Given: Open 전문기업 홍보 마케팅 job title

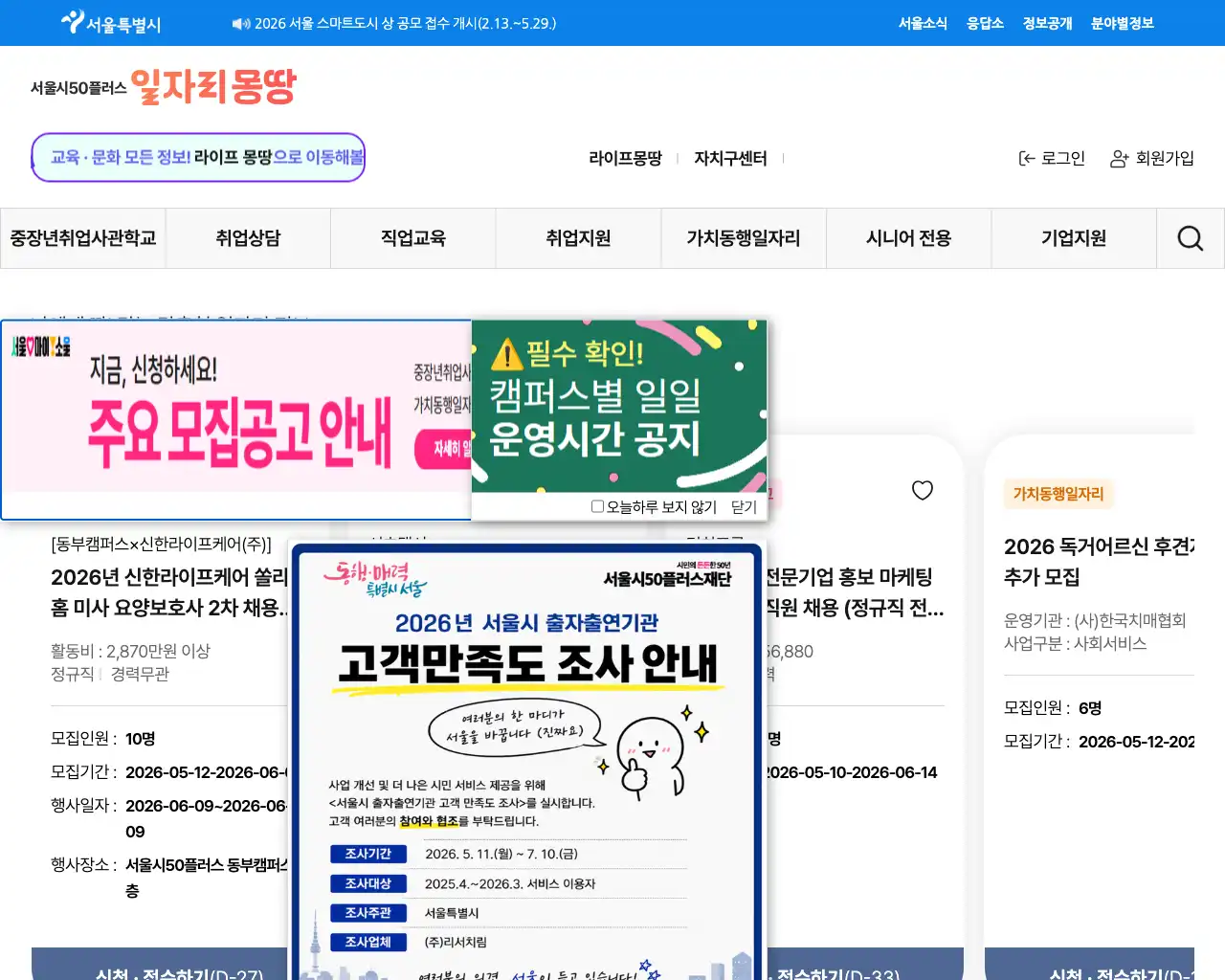Looking at the screenshot, I should [x=855, y=592].
